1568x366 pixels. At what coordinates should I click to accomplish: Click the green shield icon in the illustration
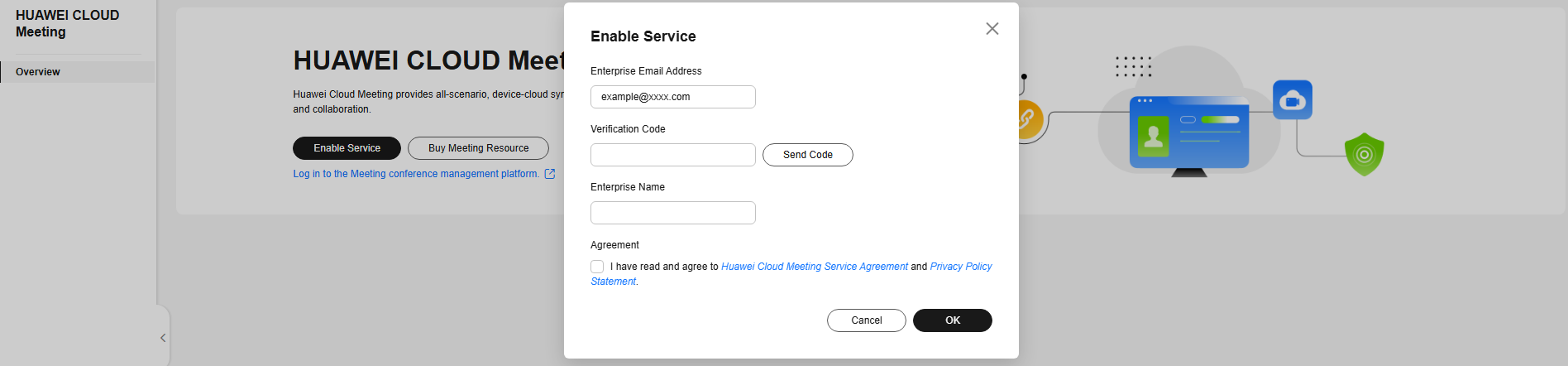coord(1365,154)
